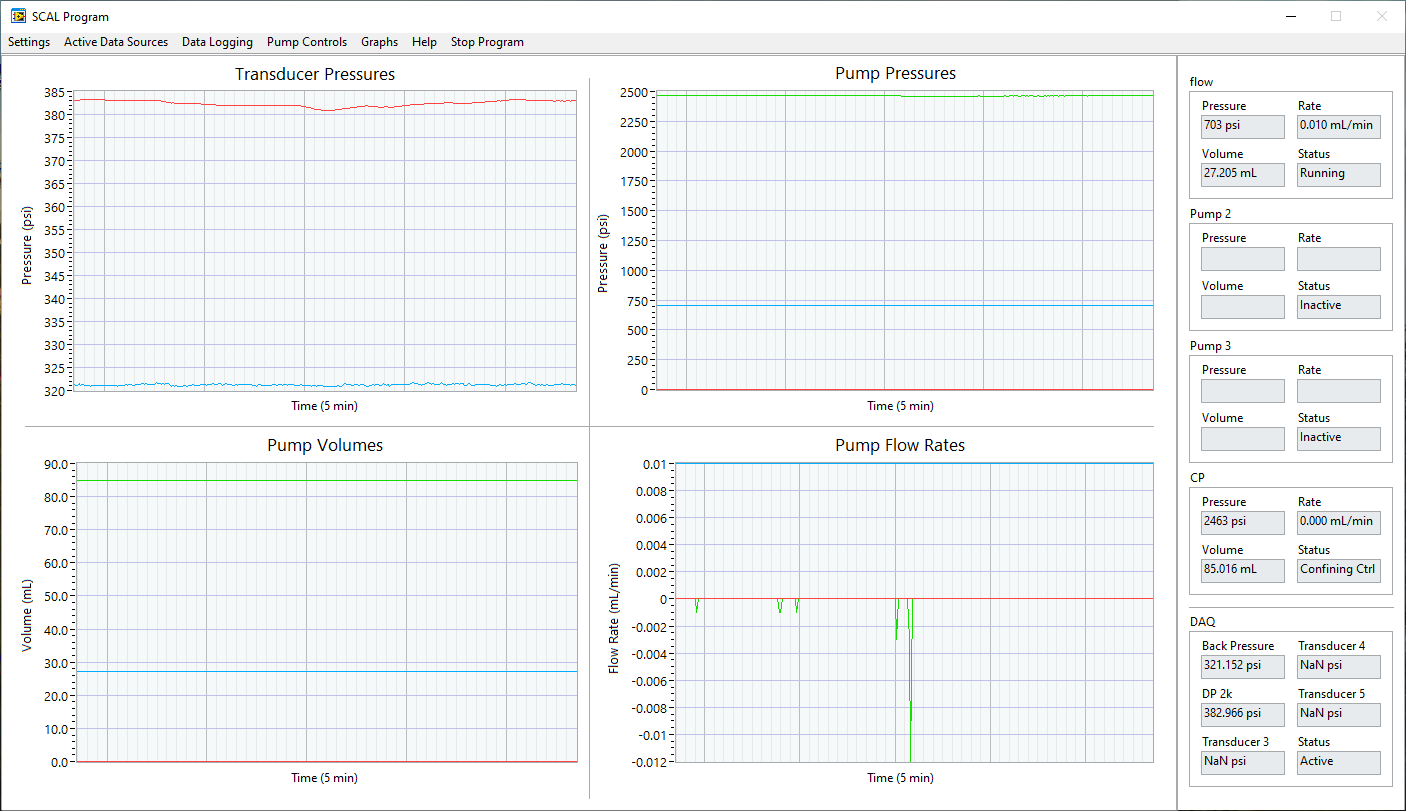The width and height of the screenshot is (1406, 811).
Task: Select the flow pump Pressure field
Action: pos(1242,126)
